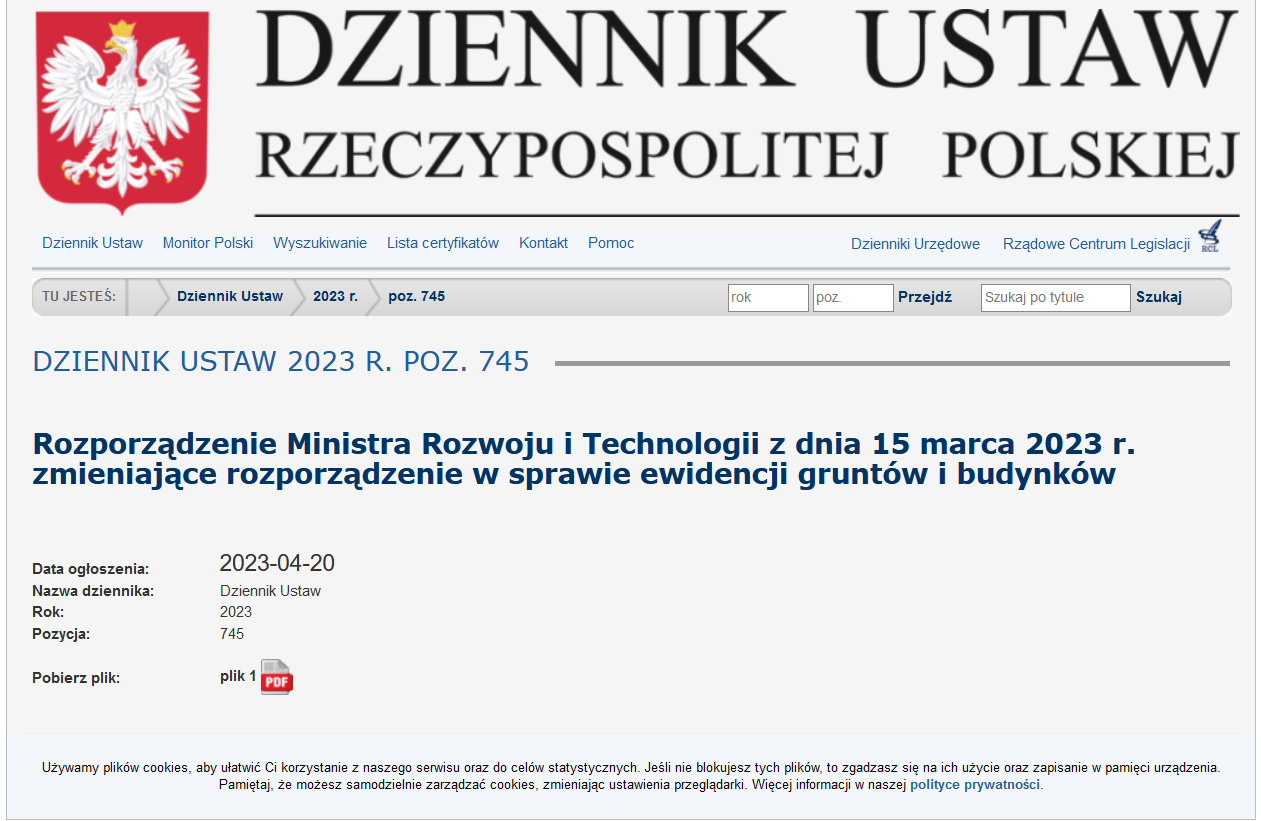The image size is (1261, 821).
Task: Switch to Monitor Polski section
Action: pyautogui.click(x=208, y=242)
